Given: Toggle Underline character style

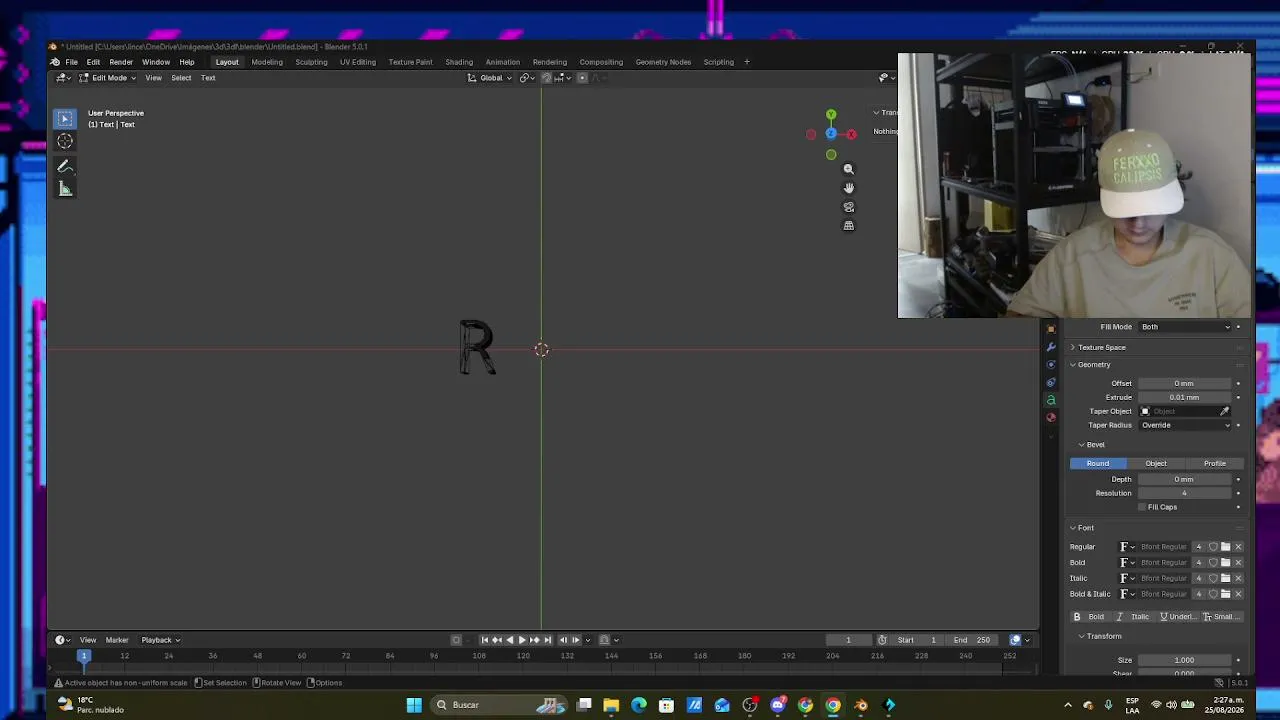Looking at the screenshot, I should [1178, 617].
